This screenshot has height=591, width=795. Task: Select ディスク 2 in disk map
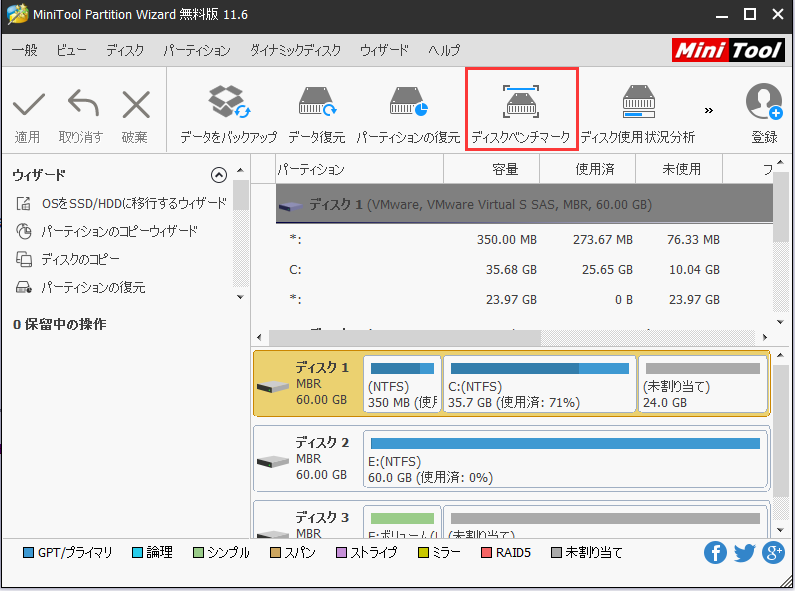(x=308, y=459)
